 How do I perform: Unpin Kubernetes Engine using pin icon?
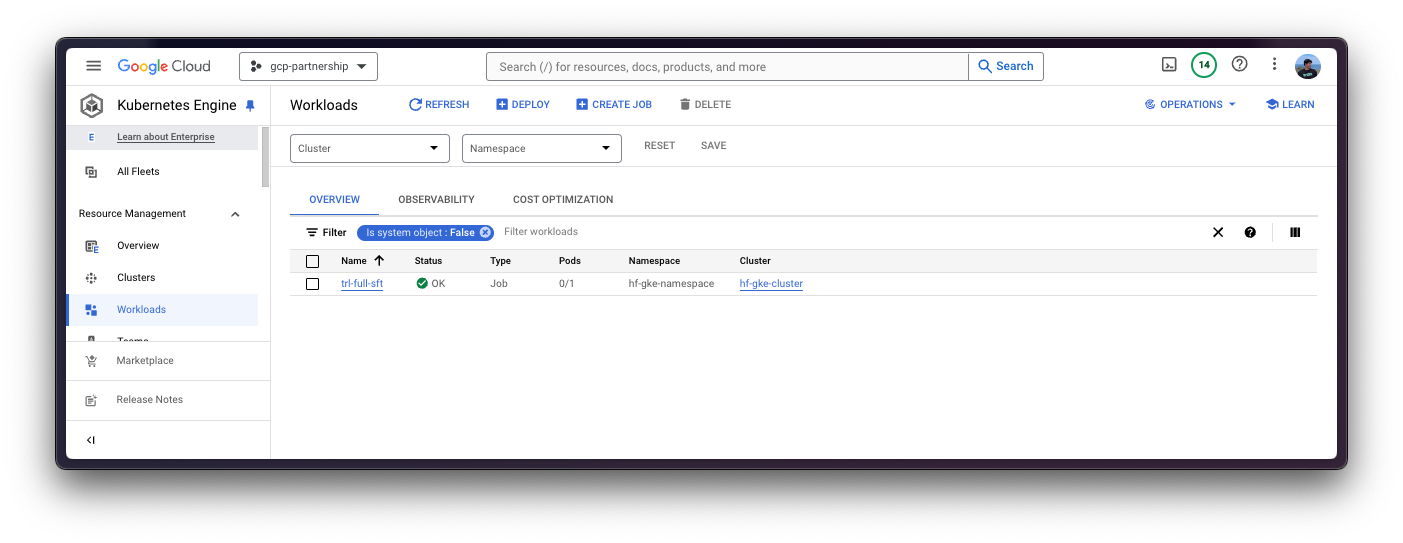pos(250,105)
